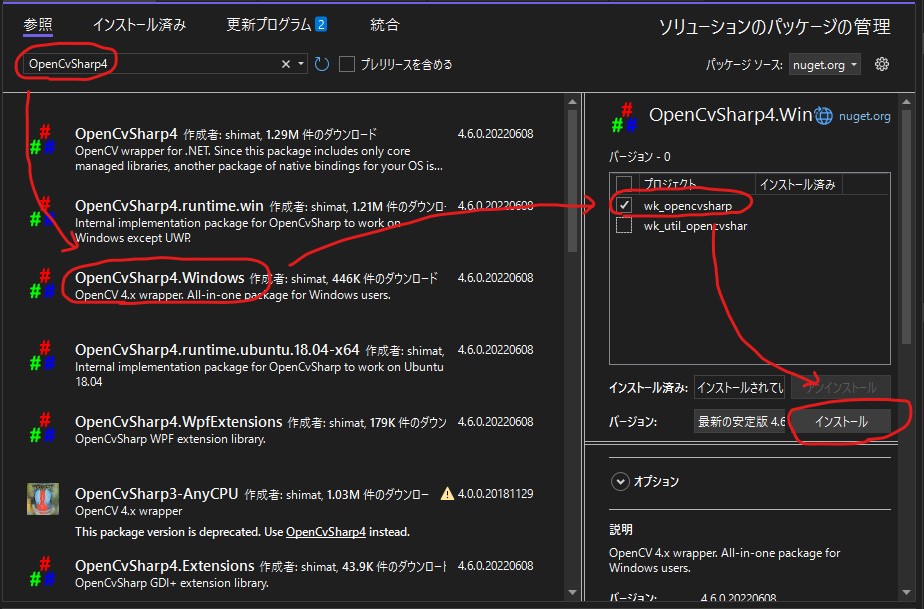
Task: Click the package list vertical scrollbar thumb
Action: click(x=572, y=181)
